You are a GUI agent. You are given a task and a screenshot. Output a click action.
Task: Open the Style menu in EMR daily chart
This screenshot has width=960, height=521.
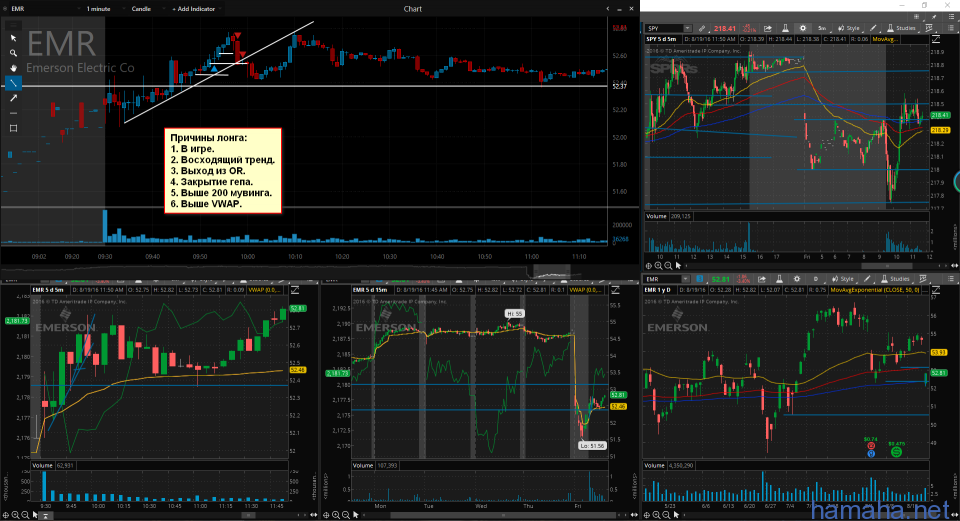click(842, 279)
